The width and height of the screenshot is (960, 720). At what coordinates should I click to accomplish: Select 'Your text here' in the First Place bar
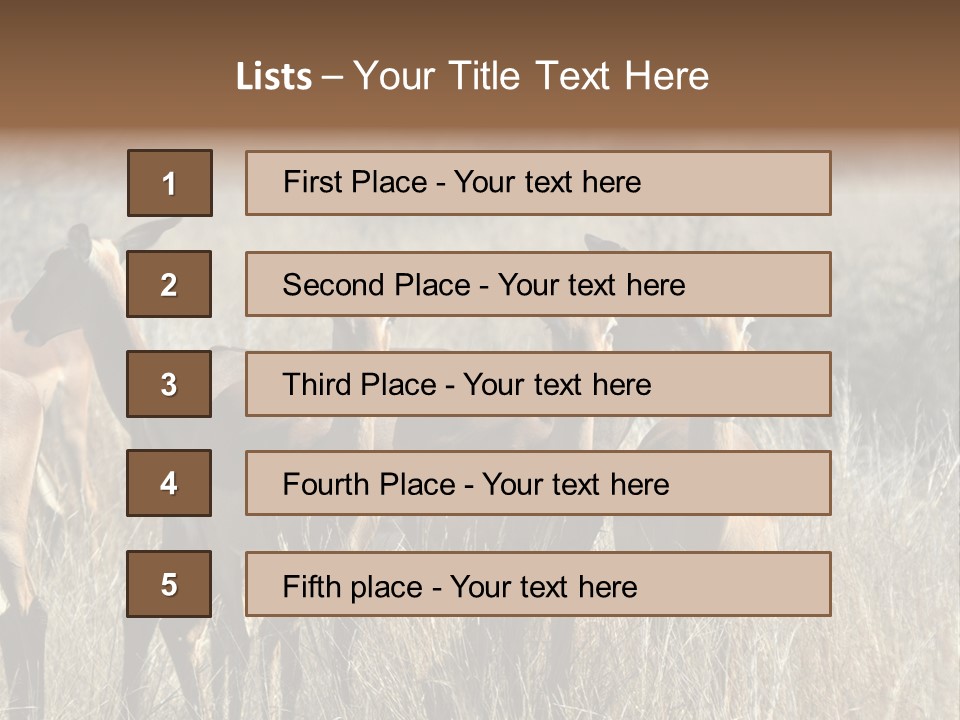pyautogui.click(x=548, y=182)
